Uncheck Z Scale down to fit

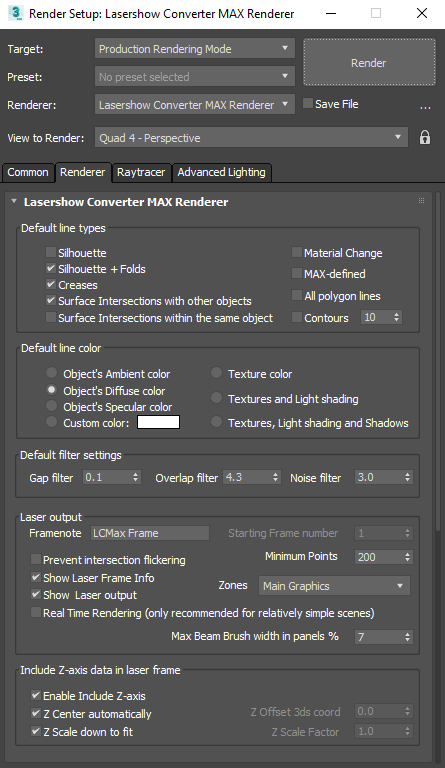[35, 731]
